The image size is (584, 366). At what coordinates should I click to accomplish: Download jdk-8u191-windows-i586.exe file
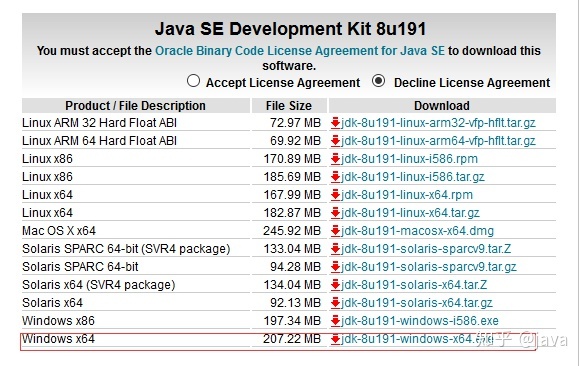pos(420,321)
